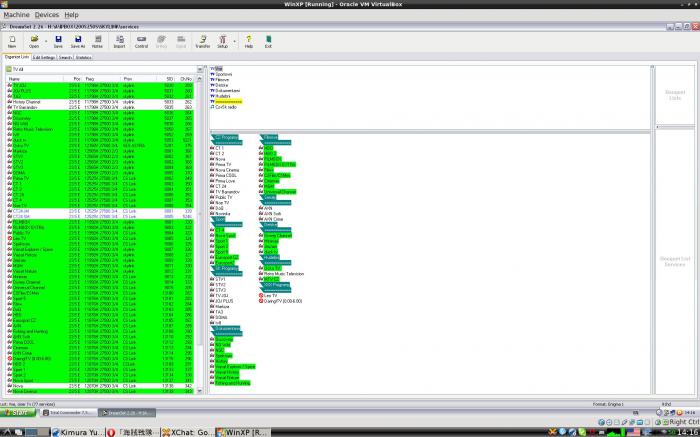Open the Setup toolbar icon

tap(222, 42)
